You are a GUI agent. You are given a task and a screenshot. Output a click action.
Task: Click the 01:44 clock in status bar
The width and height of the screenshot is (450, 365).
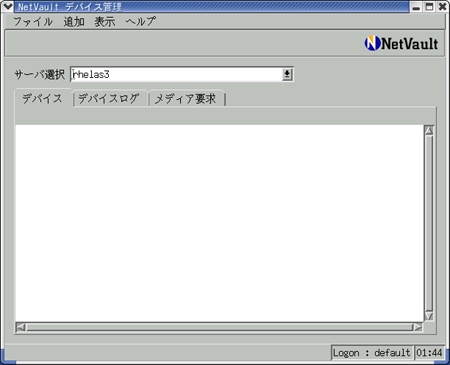(429, 353)
